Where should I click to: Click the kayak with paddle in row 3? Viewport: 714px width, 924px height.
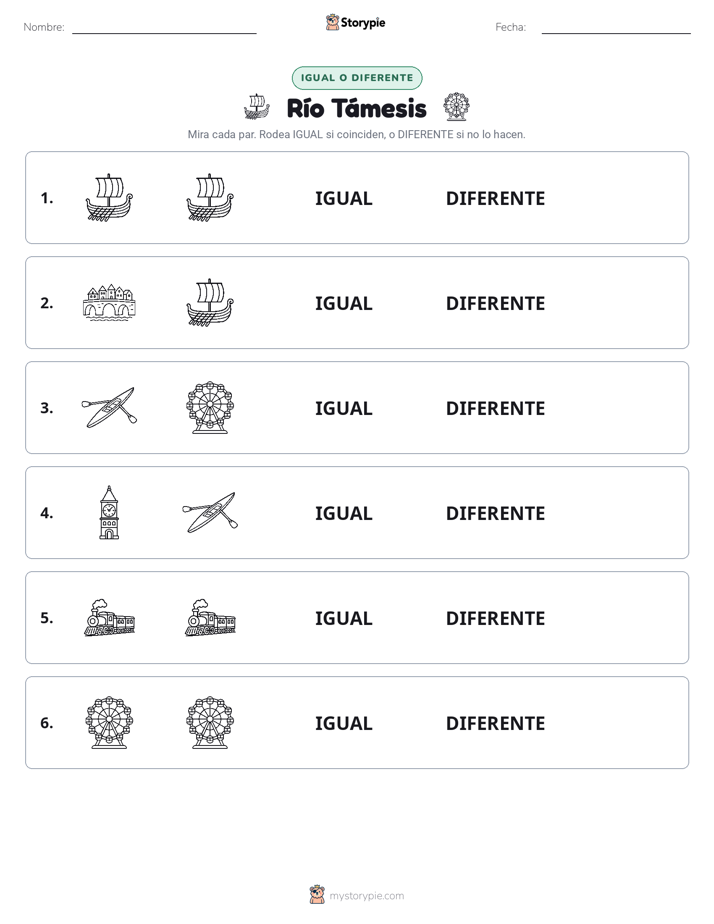coord(109,407)
